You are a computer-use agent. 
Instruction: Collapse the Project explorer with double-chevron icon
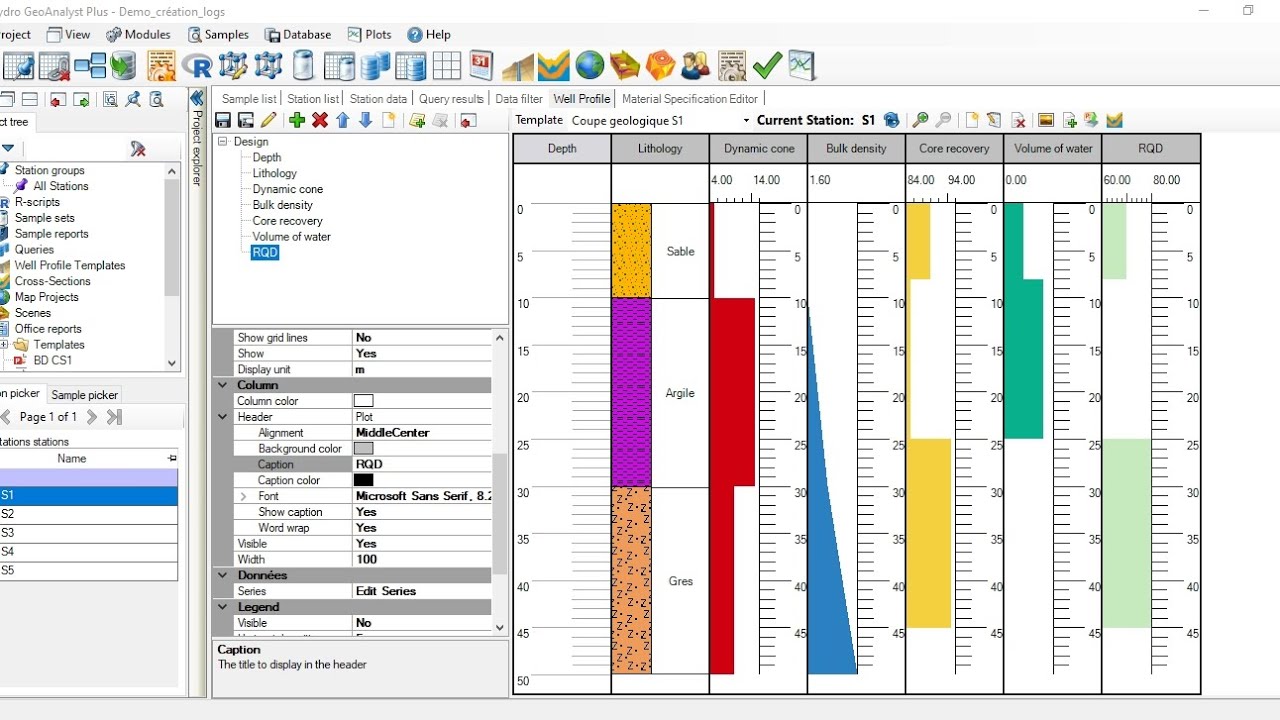coord(197,98)
